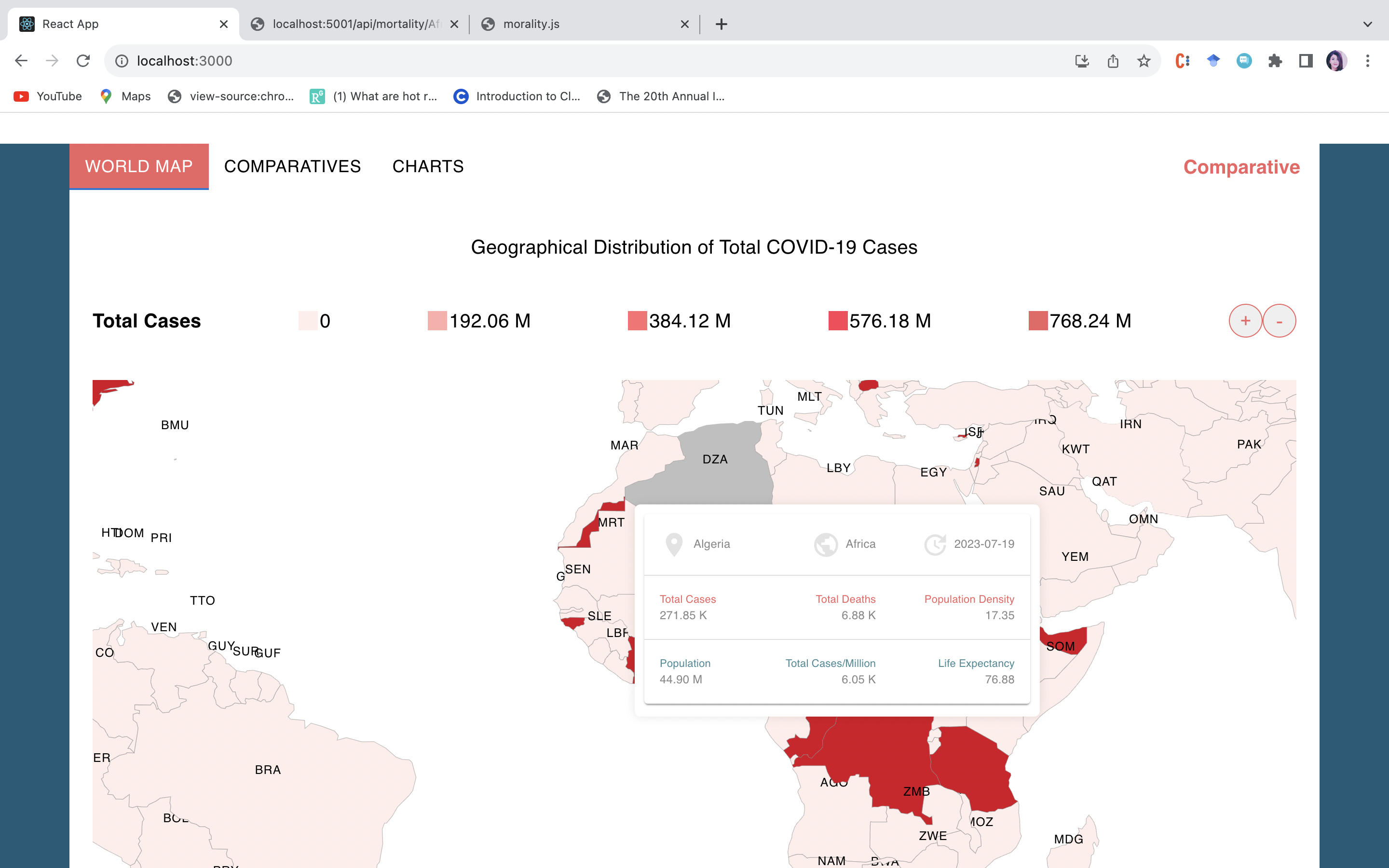The width and height of the screenshot is (1389, 868).
Task: Open the side panel icon
Action: [x=1306, y=61]
